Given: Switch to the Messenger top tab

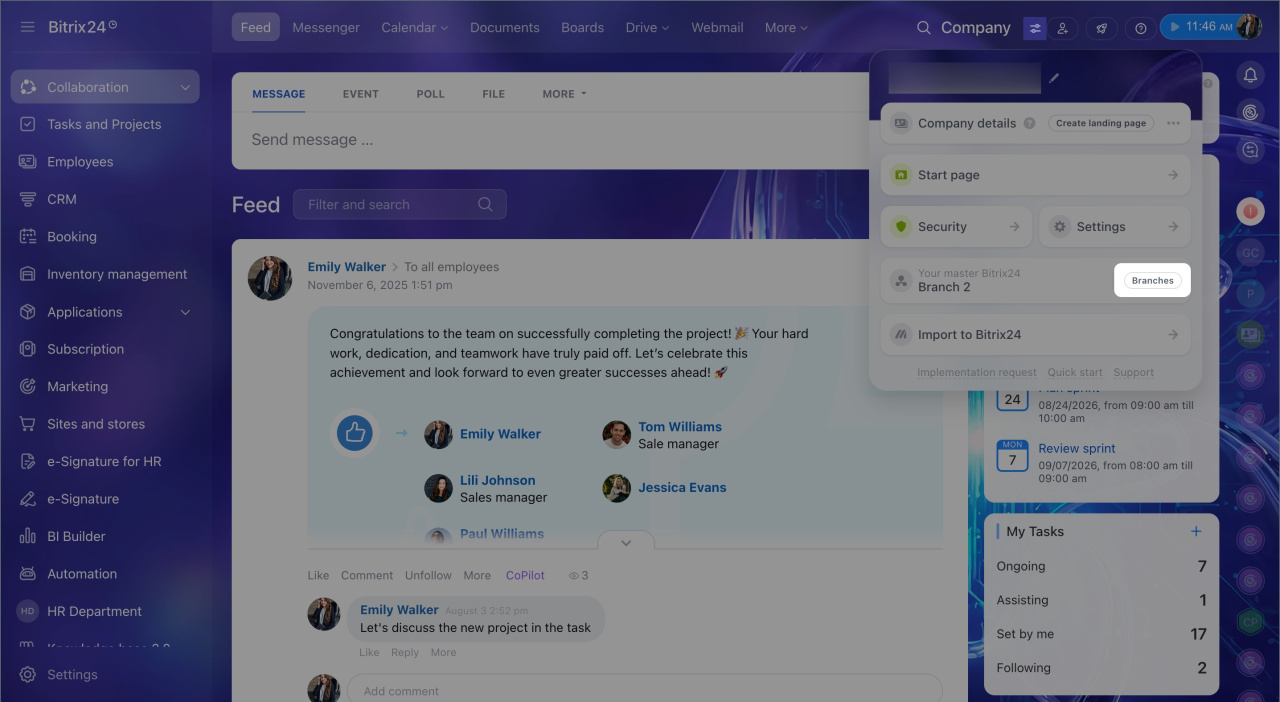Looking at the screenshot, I should (x=326, y=27).
